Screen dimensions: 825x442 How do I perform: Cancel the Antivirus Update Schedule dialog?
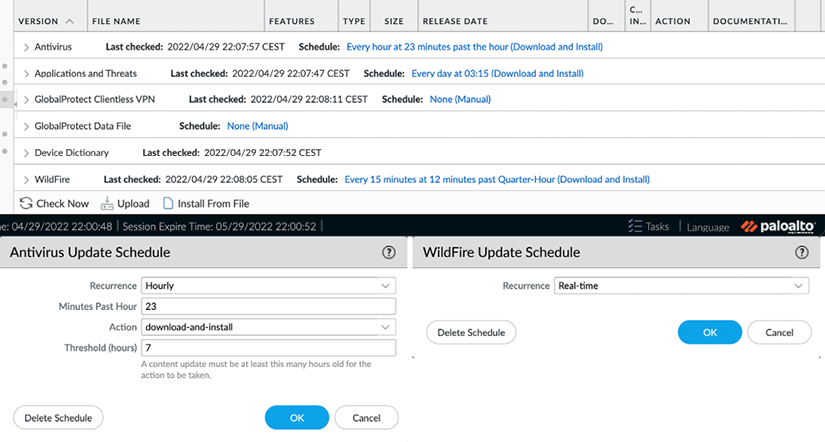pos(366,418)
